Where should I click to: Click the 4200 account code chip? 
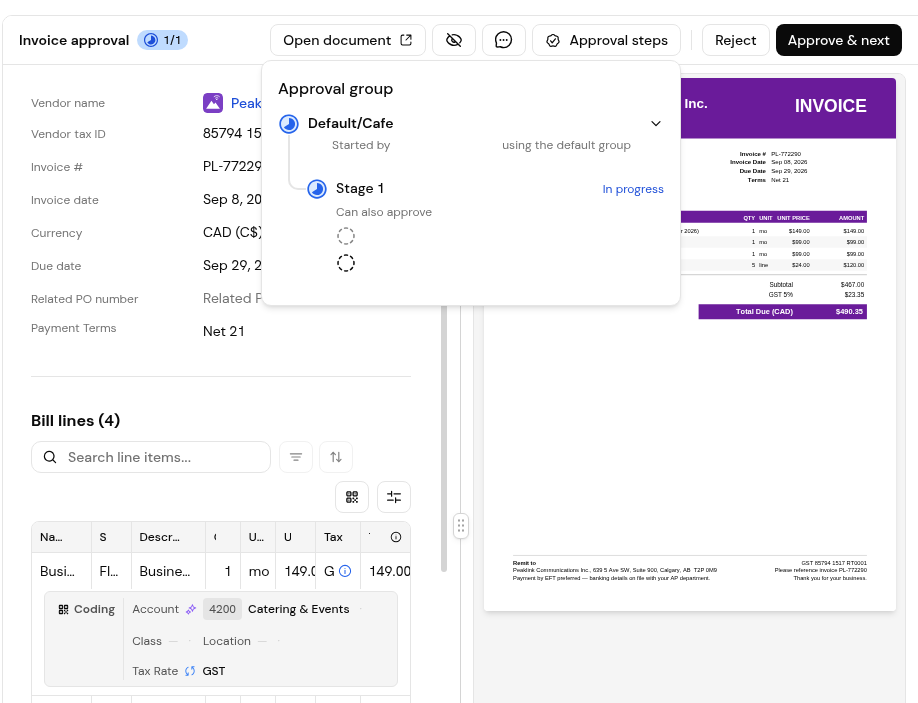pyautogui.click(x=222, y=609)
